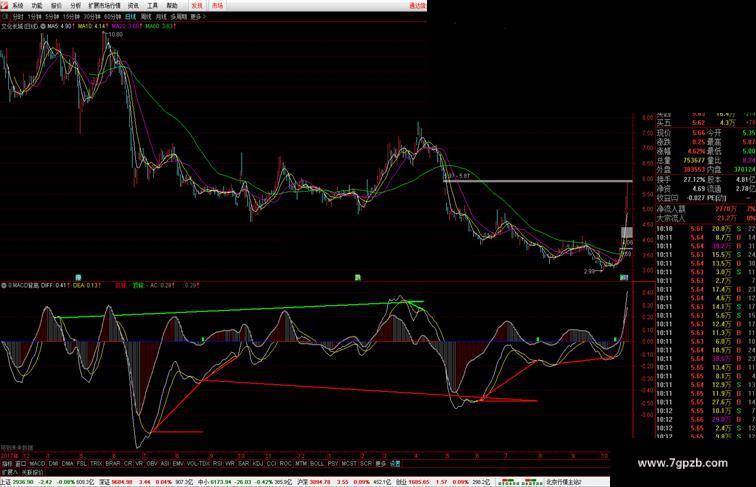
Task: Expand the 扩展 panel at bottom left
Action: click(x=9, y=472)
